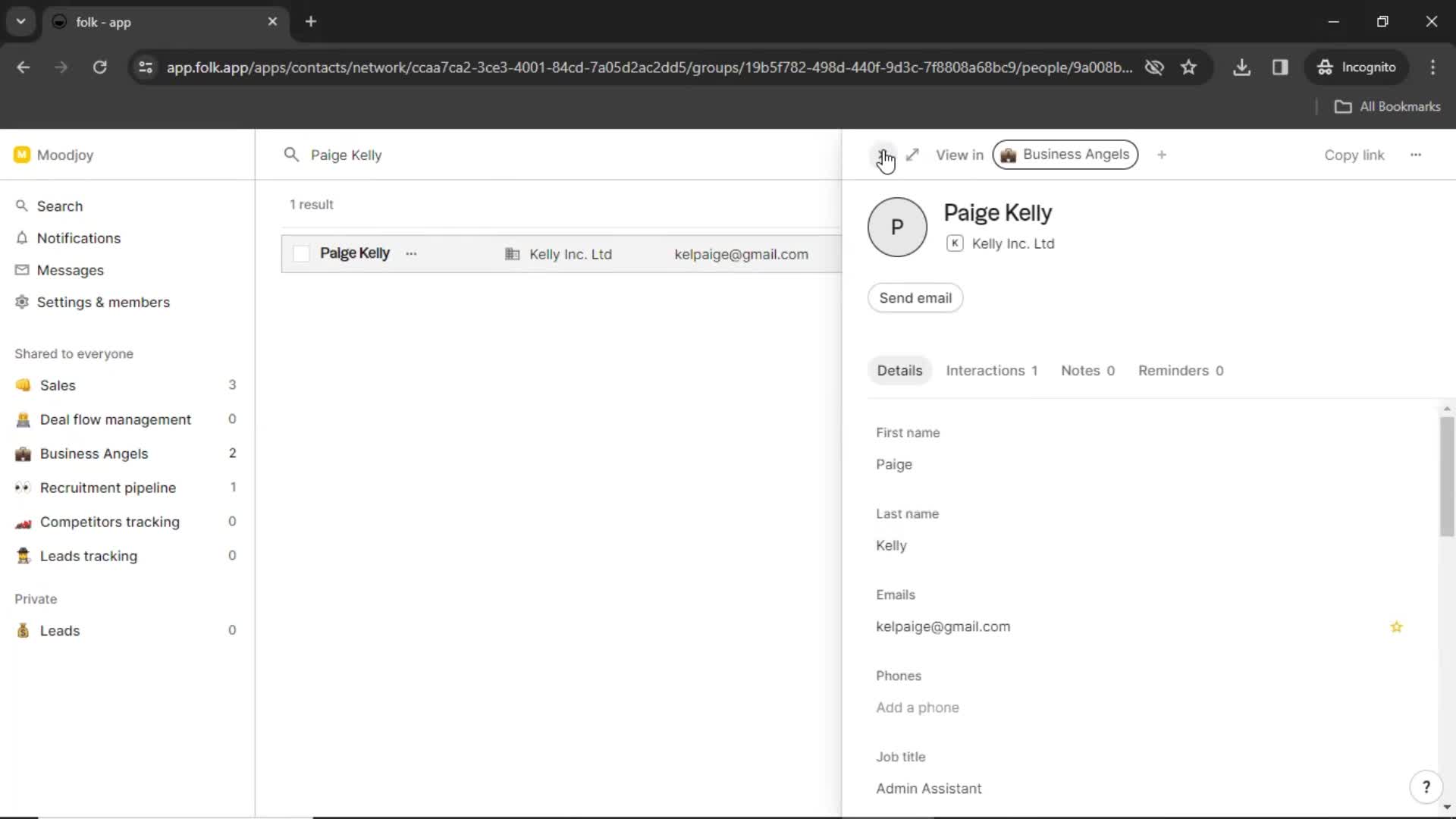Open the three-dot menu on Paige Kelly row
The image size is (1456, 819).
411,253
